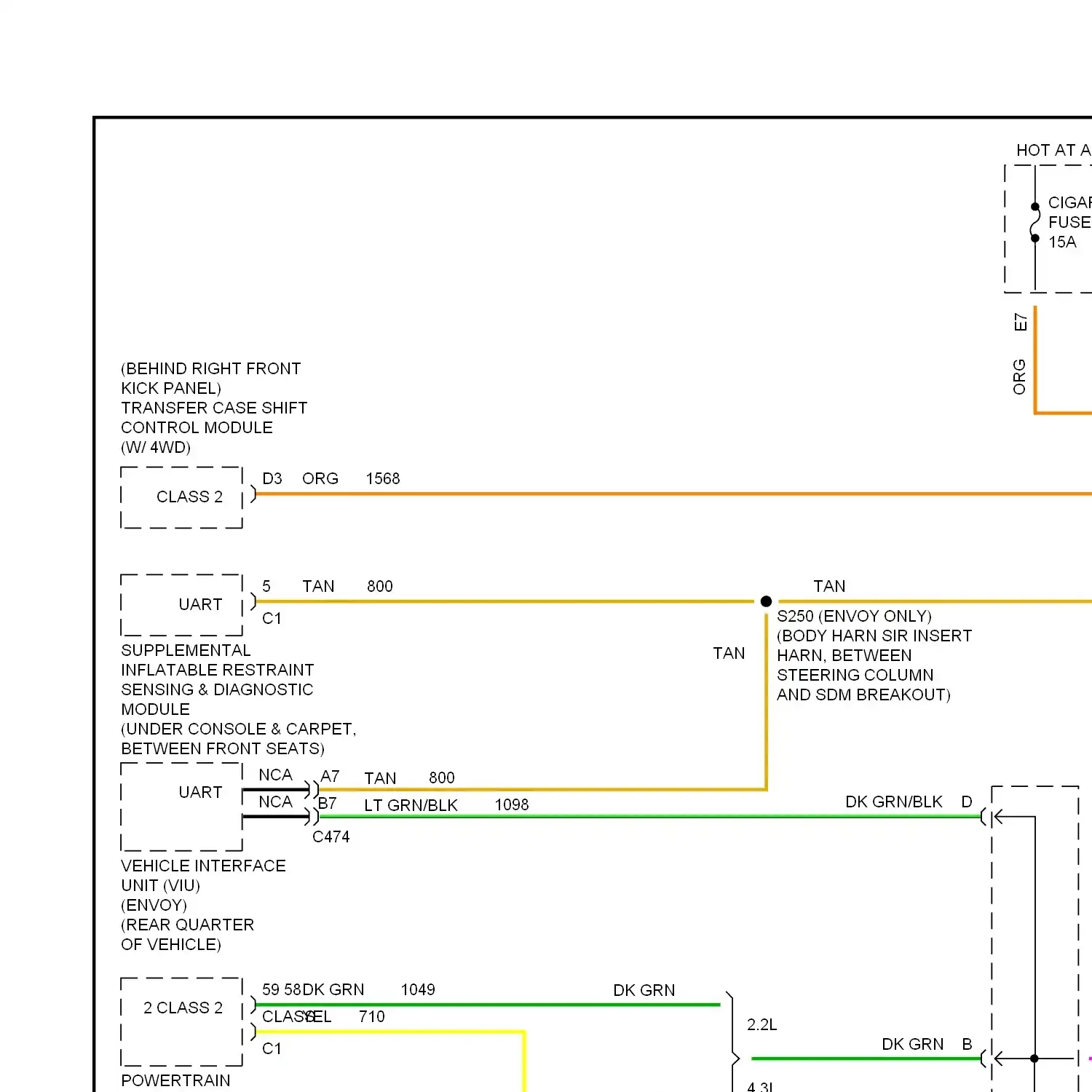The width and height of the screenshot is (1092, 1092).
Task: Select the ORG label beside 1568
Action: (x=320, y=479)
